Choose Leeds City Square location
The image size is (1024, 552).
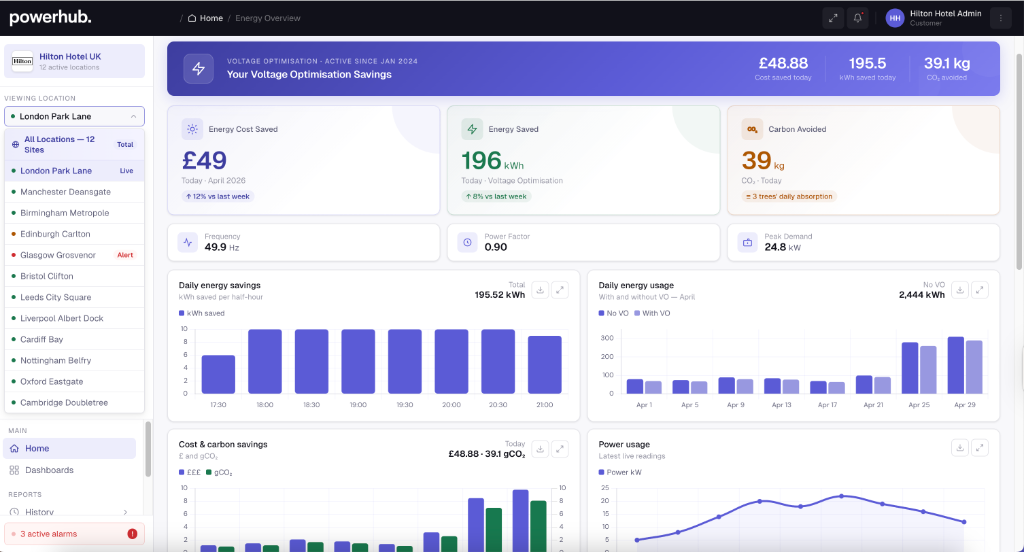point(74,297)
